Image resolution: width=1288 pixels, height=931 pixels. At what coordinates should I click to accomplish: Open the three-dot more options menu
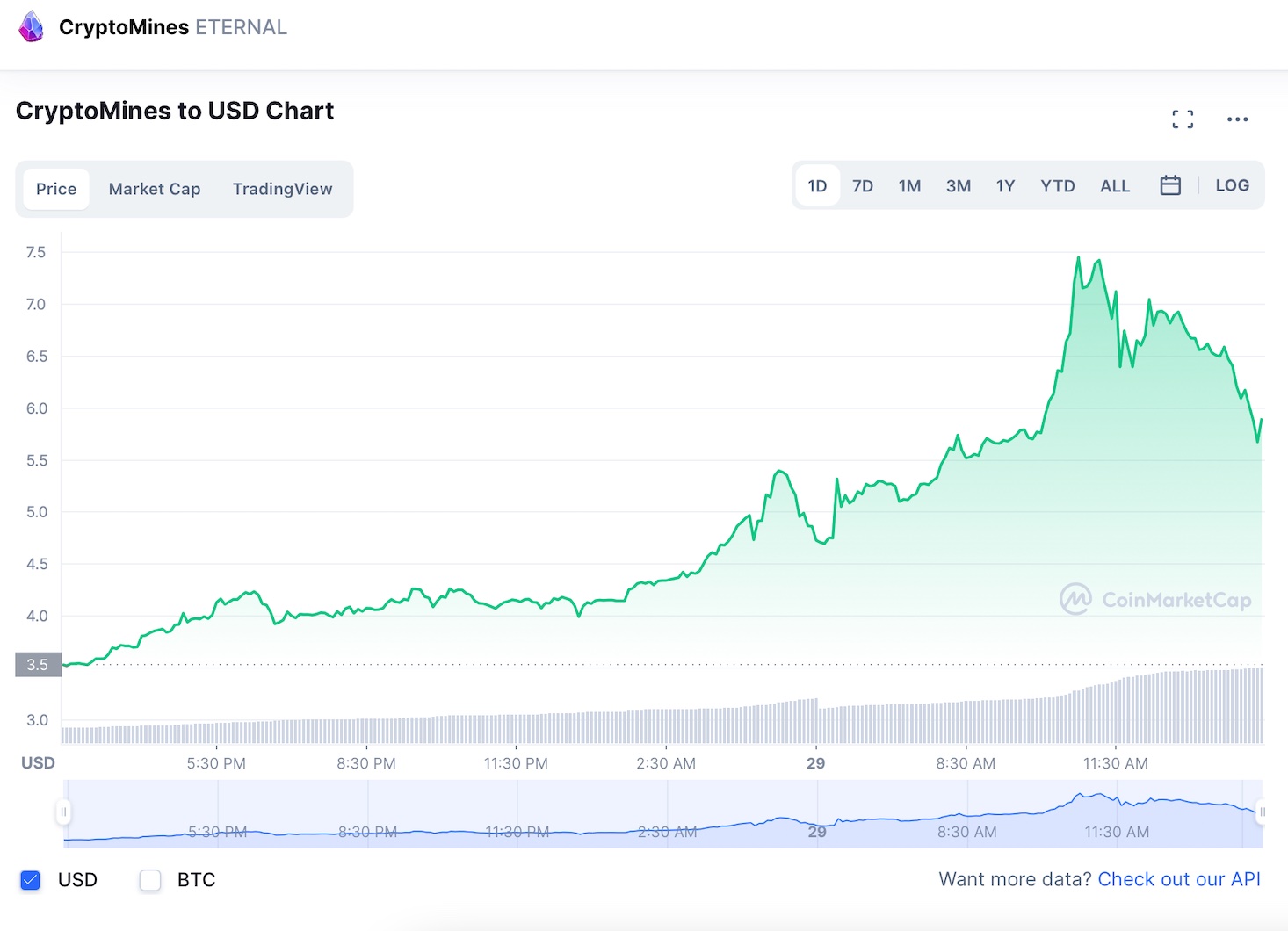coord(1237,119)
